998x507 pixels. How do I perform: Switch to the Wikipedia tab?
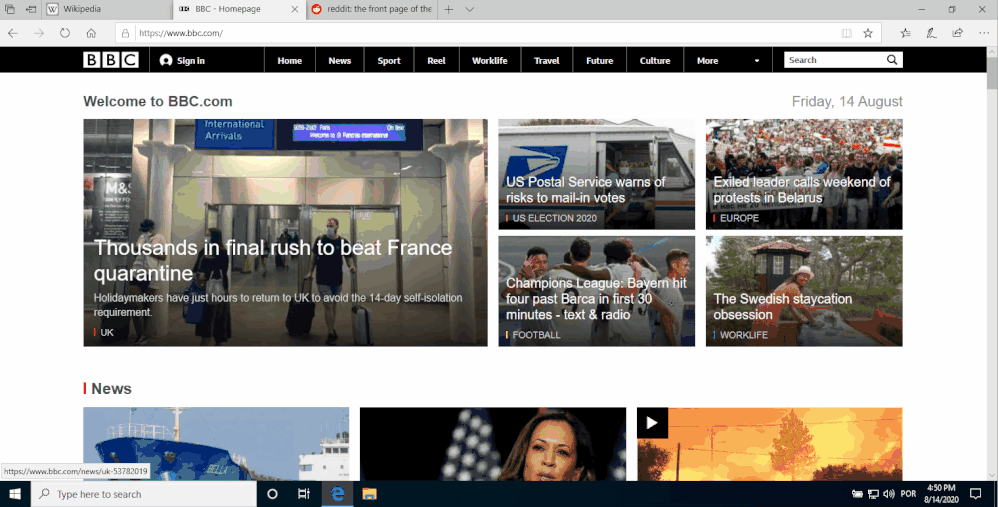click(x=106, y=9)
